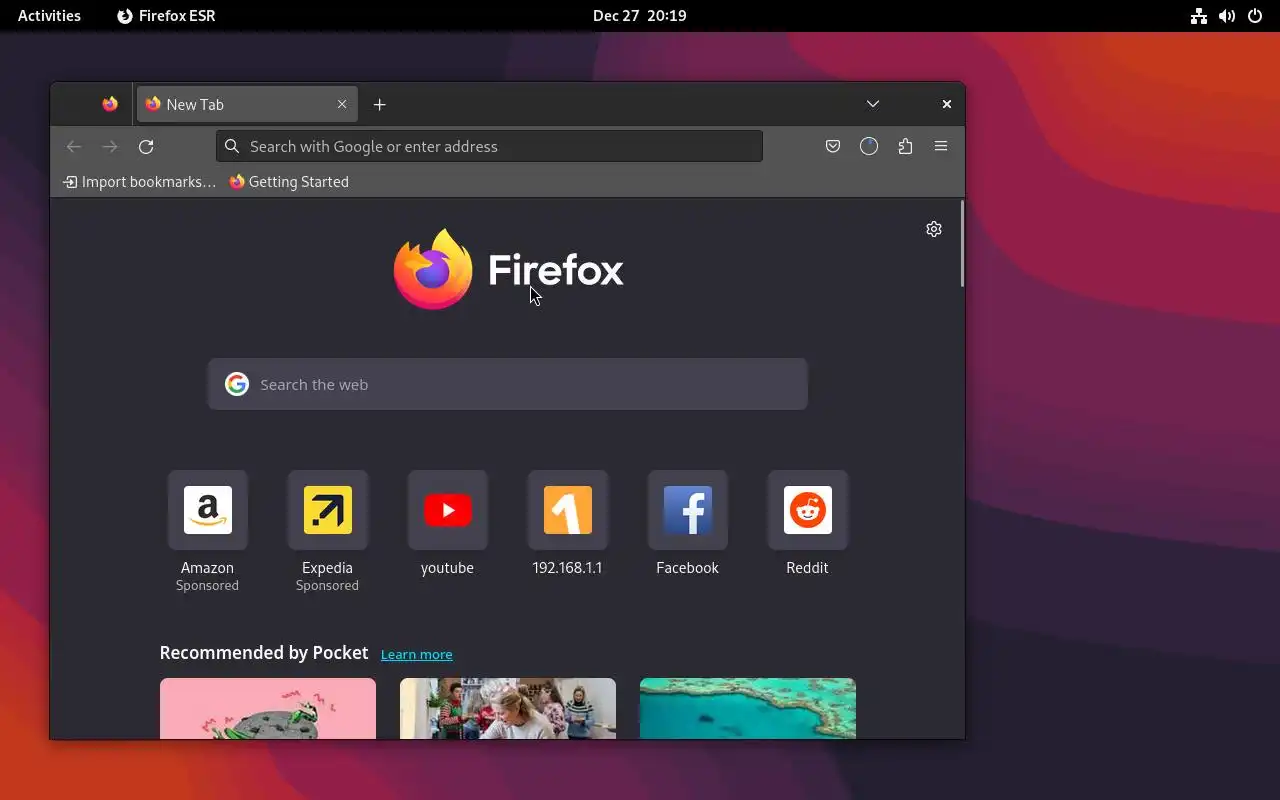Click the address bar magnifier icon
Image resolution: width=1280 pixels, height=800 pixels.
click(232, 146)
